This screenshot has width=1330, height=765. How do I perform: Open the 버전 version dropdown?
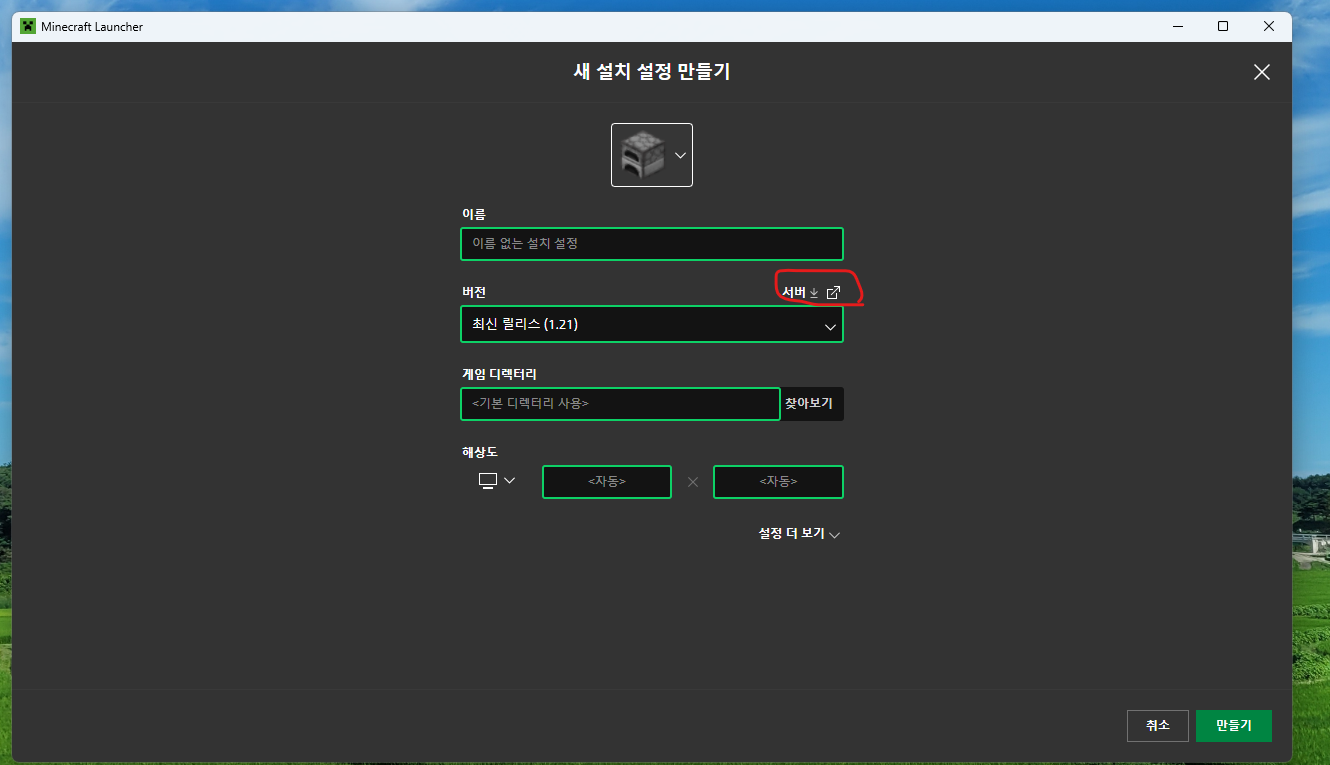point(652,324)
